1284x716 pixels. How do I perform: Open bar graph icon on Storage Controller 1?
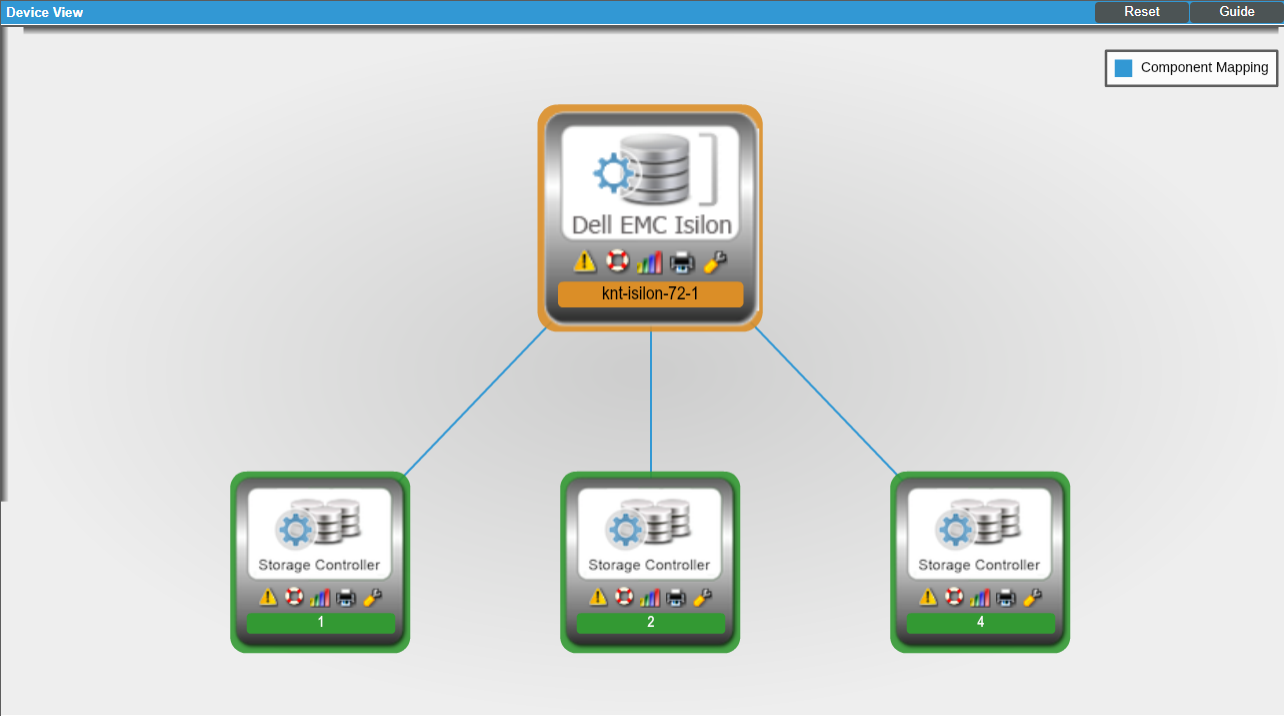coord(320,597)
